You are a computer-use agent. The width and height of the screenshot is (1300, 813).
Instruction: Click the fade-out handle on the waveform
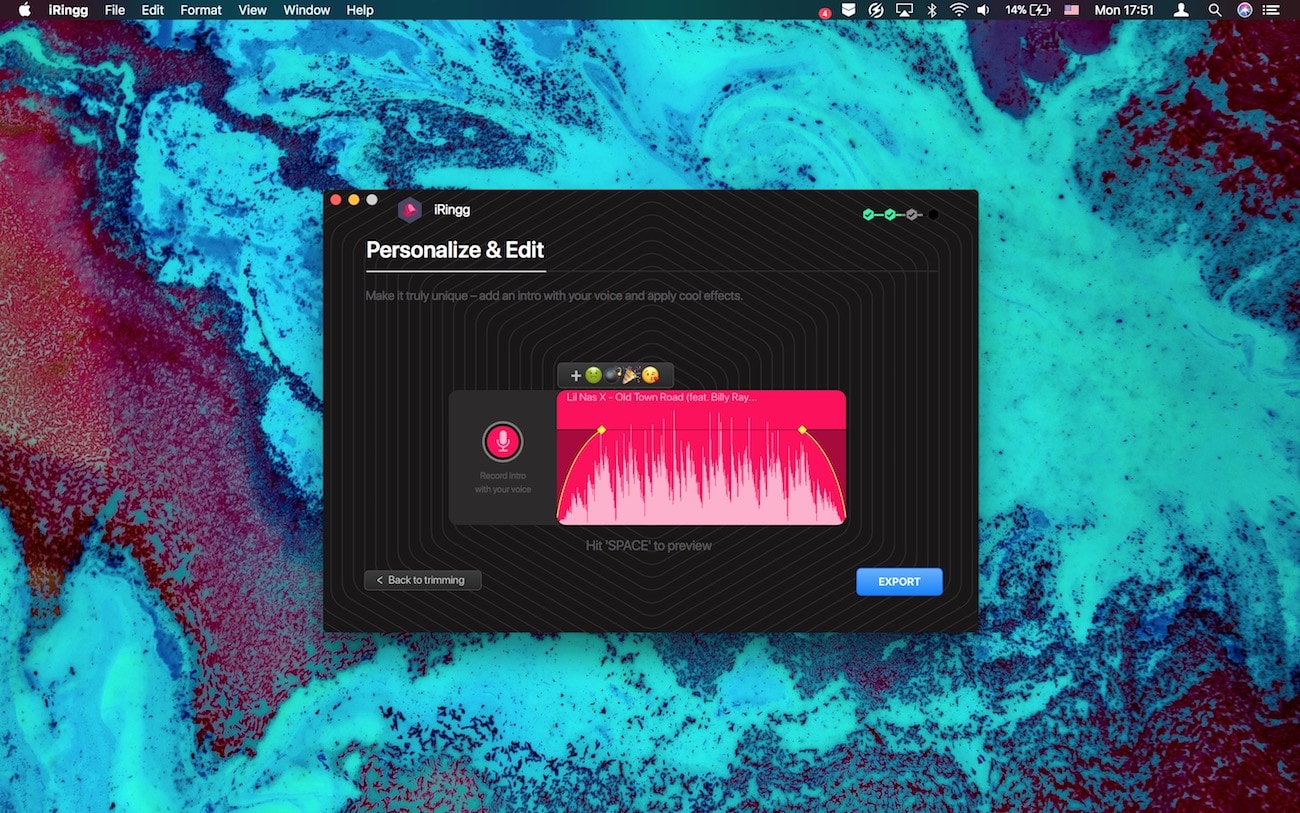(x=802, y=430)
